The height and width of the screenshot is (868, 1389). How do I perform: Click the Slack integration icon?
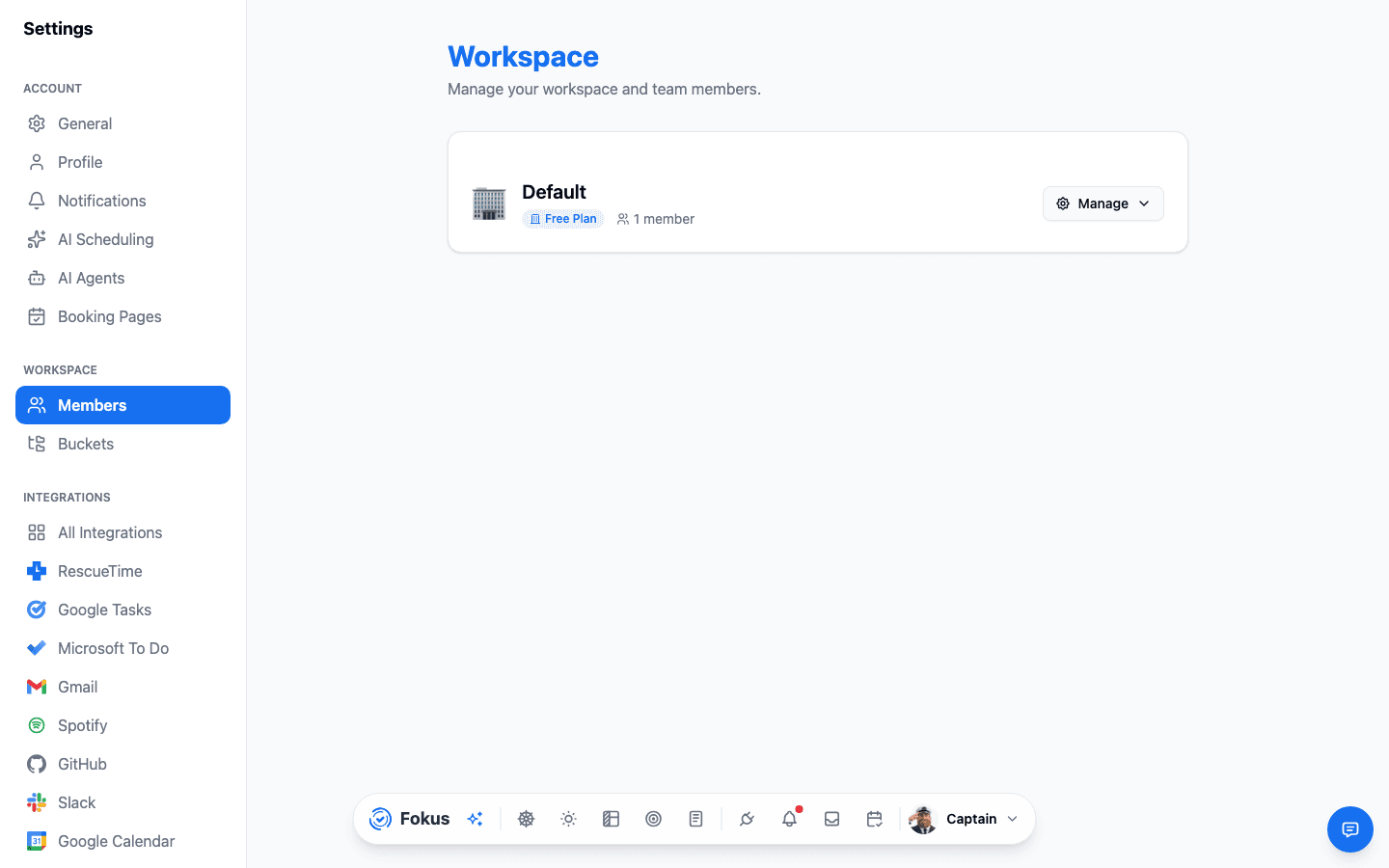click(x=37, y=802)
